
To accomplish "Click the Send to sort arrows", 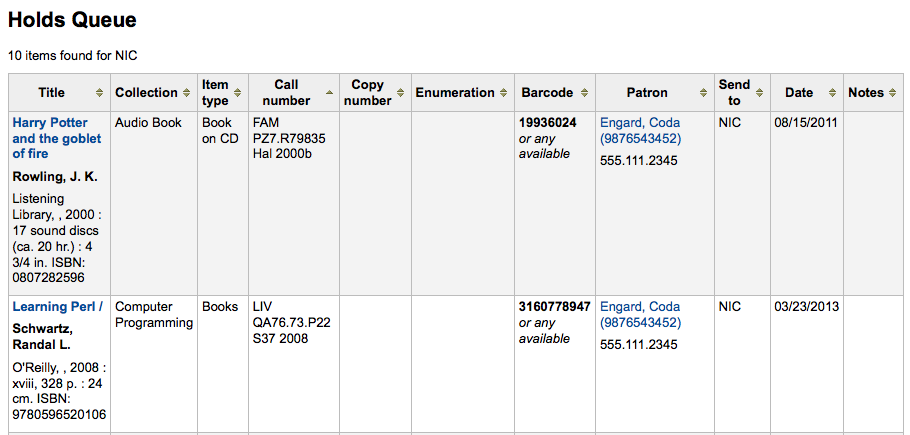I will 760,93.
